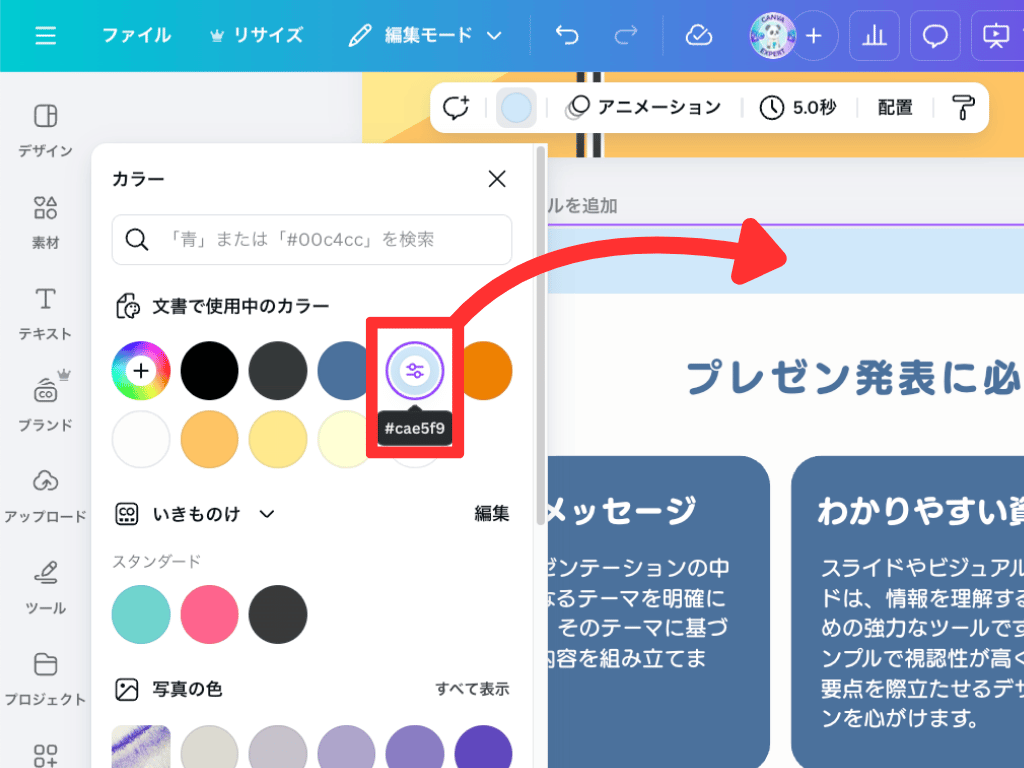The width and height of the screenshot is (1024, 768).
Task: Pick the light orange document color swatch
Action: point(209,439)
